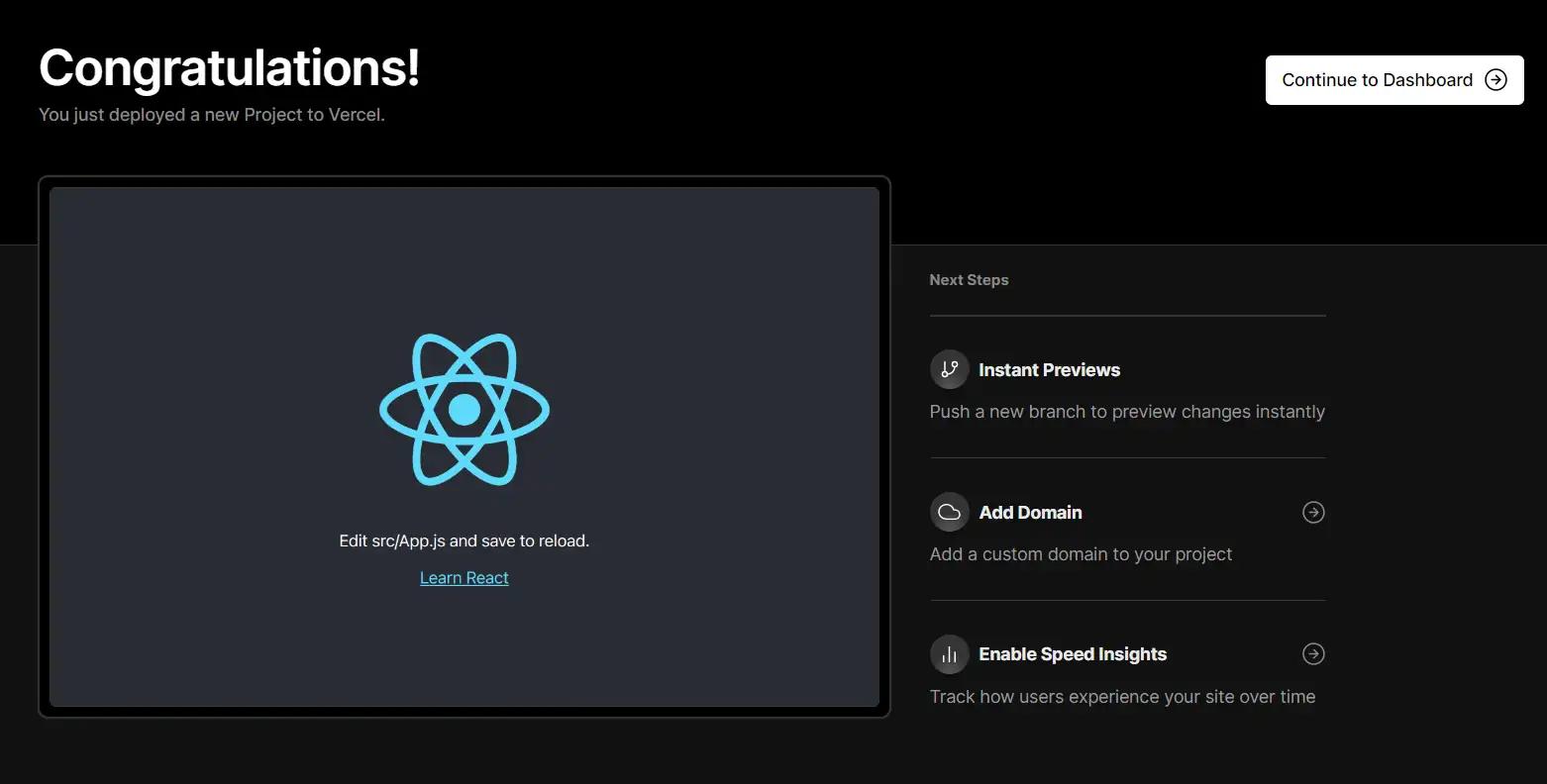Image resolution: width=1547 pixels, height=784 pixels.
Task: Click the Instant Previews git branch icon
Action: 950,369
